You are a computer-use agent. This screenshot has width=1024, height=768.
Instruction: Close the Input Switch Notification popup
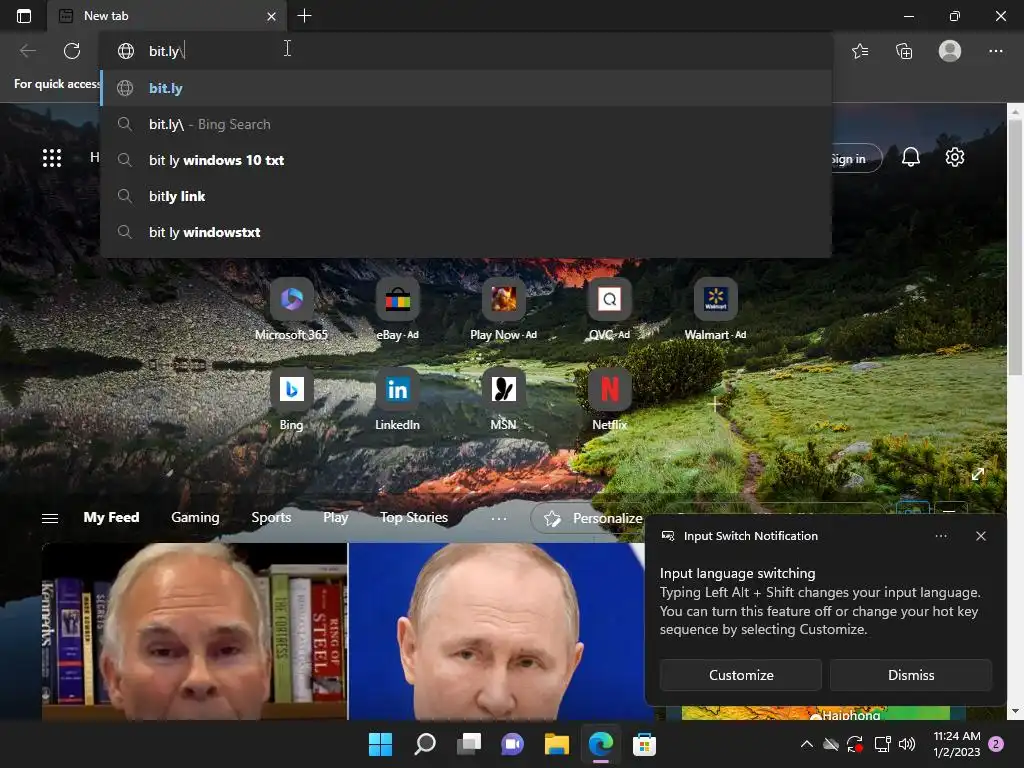pos(980,536)
